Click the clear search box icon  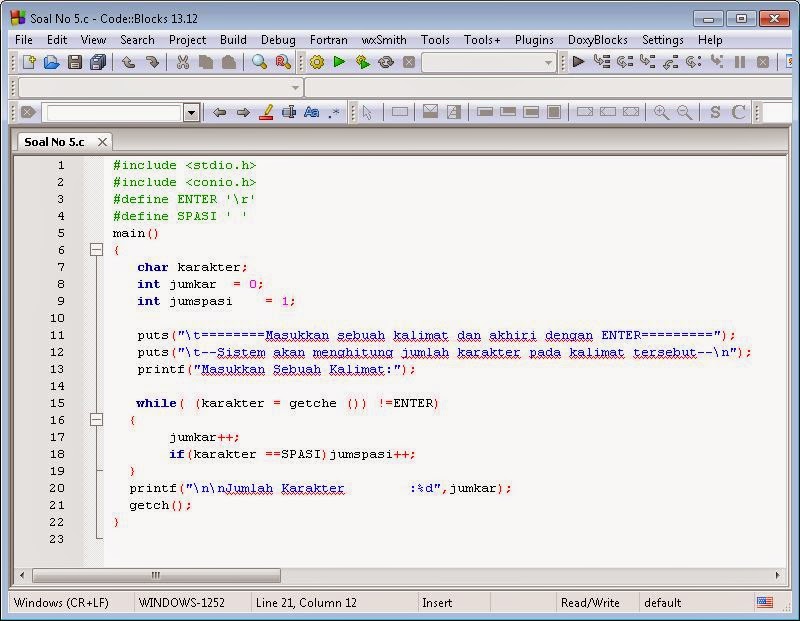tap(29, 112)
